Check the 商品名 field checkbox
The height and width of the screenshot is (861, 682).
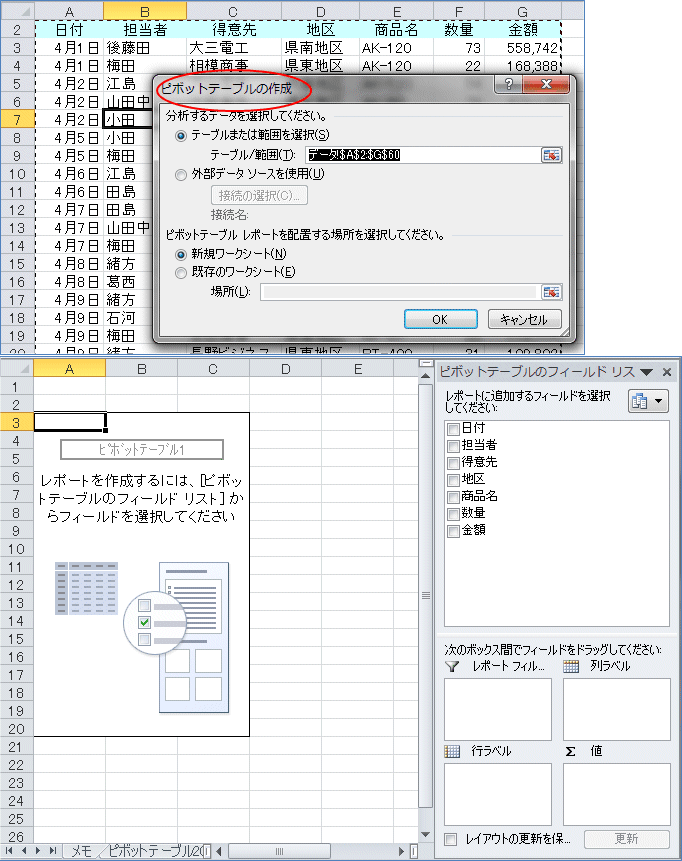pos(453,497)
